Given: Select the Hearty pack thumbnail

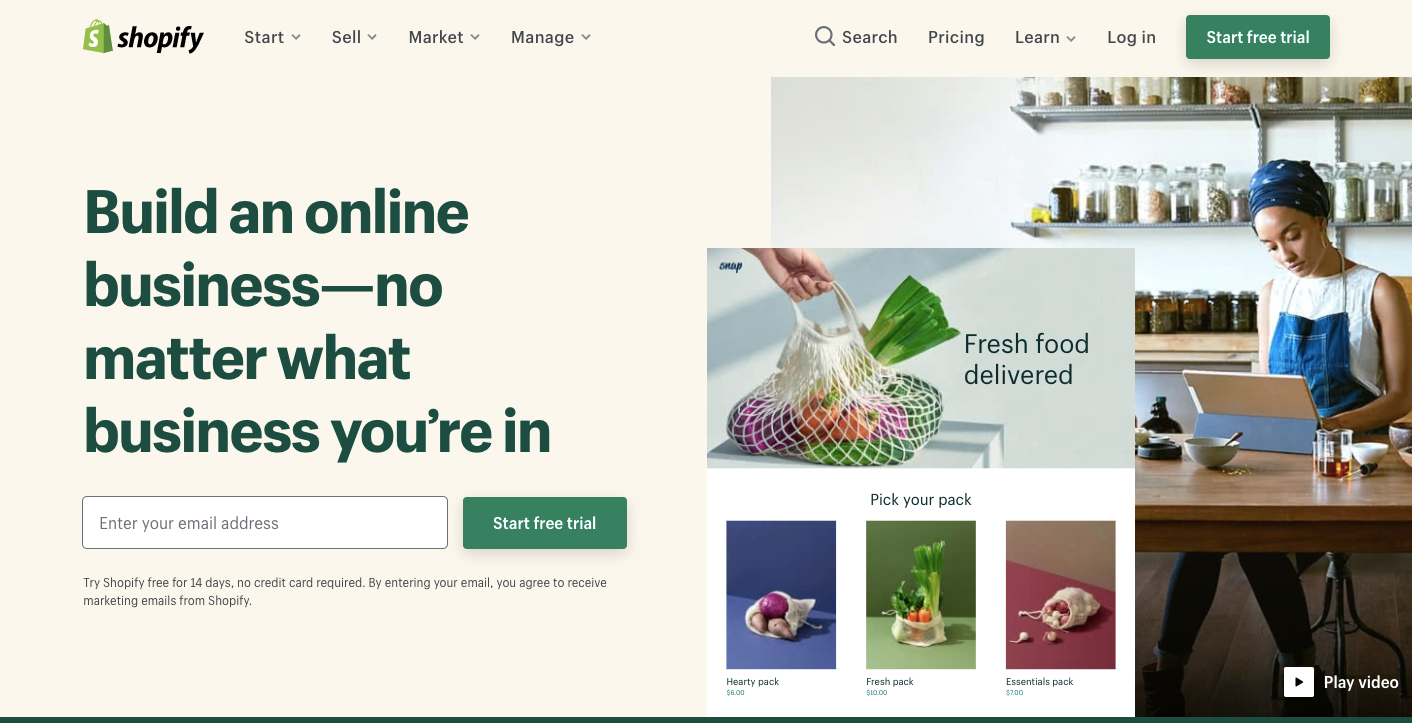Looking at the screenshot, I should pyautogui.click(x=781, y=595).
